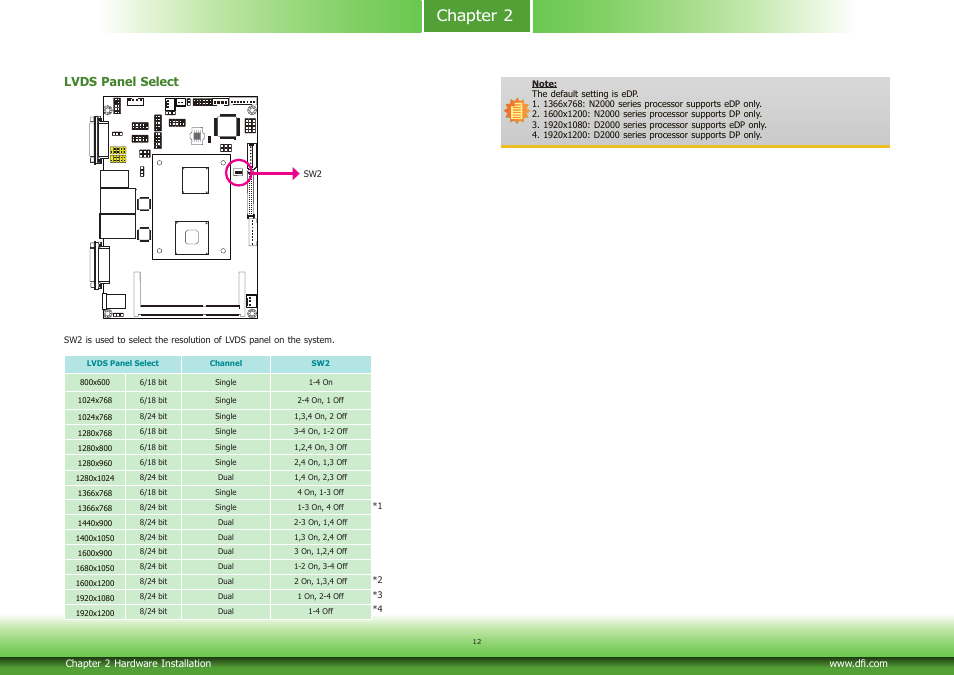
Task: Click the green 'LVDS Panel Select' section heading
Action: pos(121,82)
